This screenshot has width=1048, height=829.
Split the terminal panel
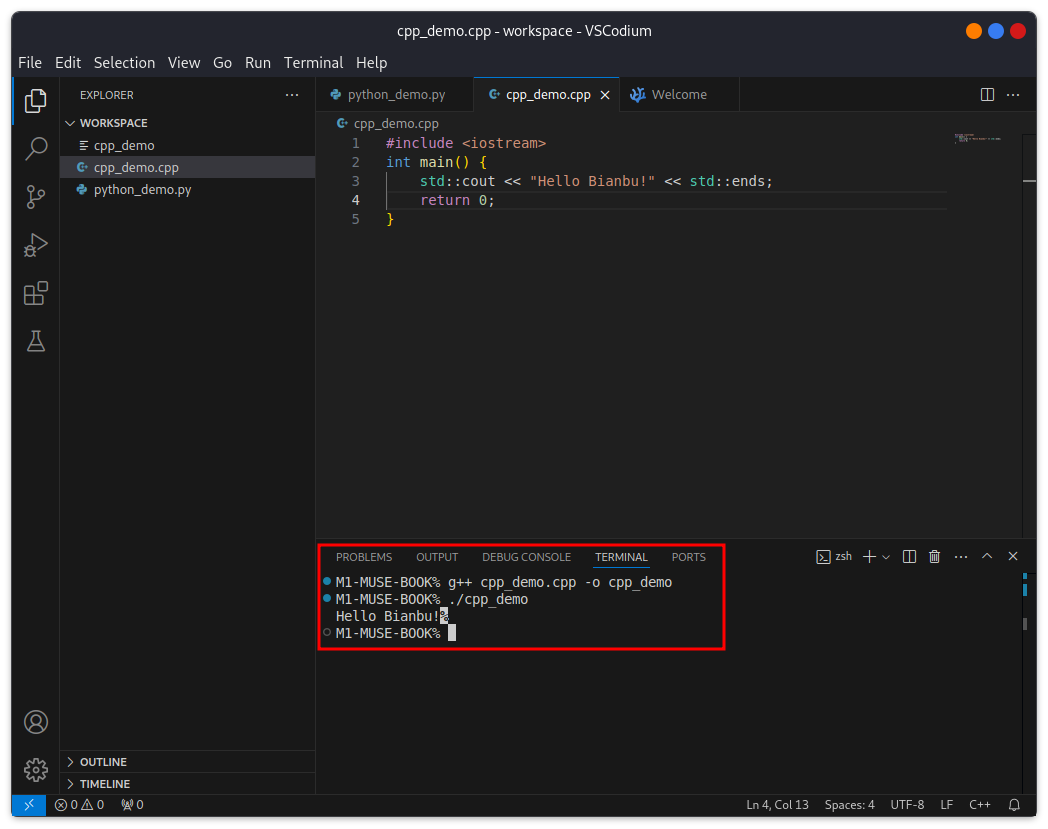pos(909,557)
